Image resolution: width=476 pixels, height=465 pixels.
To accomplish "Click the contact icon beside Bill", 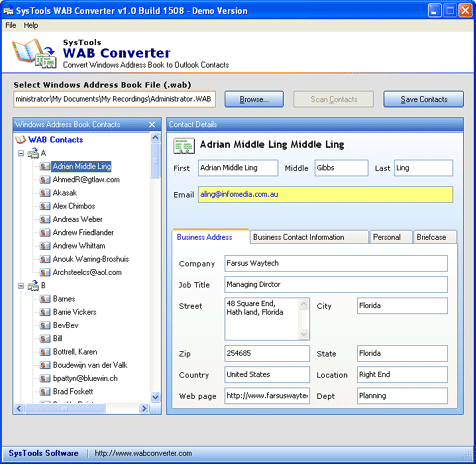I will (x=45, y=339).
